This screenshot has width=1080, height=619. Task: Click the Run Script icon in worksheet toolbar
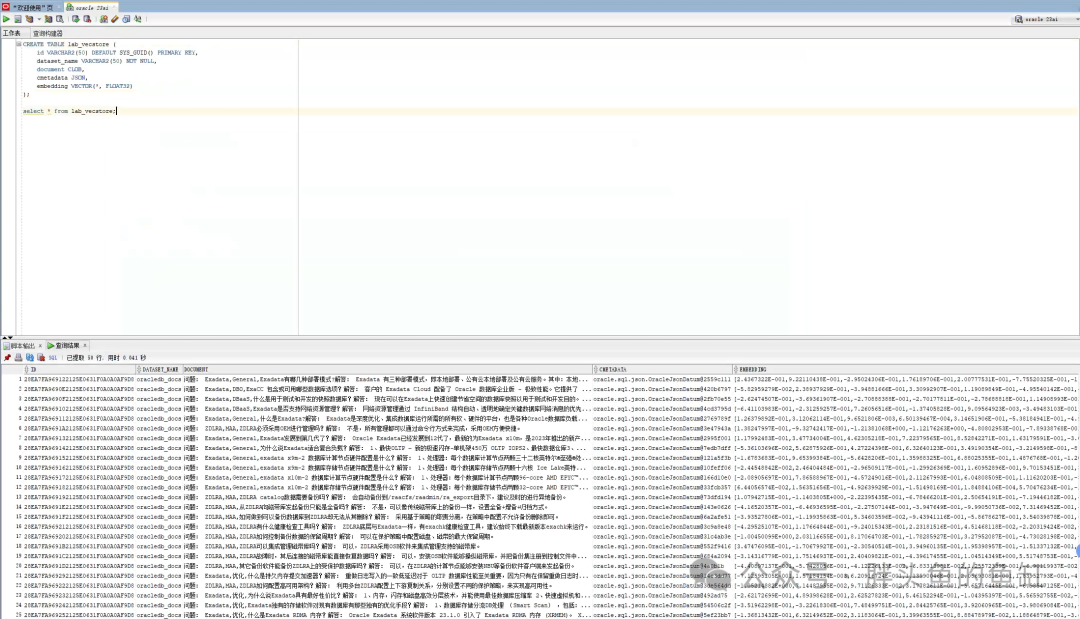[18, 19]
